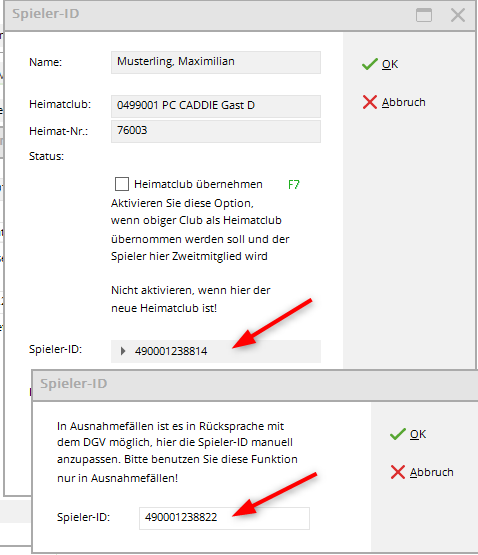Image resolution: width=478 pixels, height=555 pixels.
Task: Close the upper Spieler-ID window
Action: tap(458, 15)
